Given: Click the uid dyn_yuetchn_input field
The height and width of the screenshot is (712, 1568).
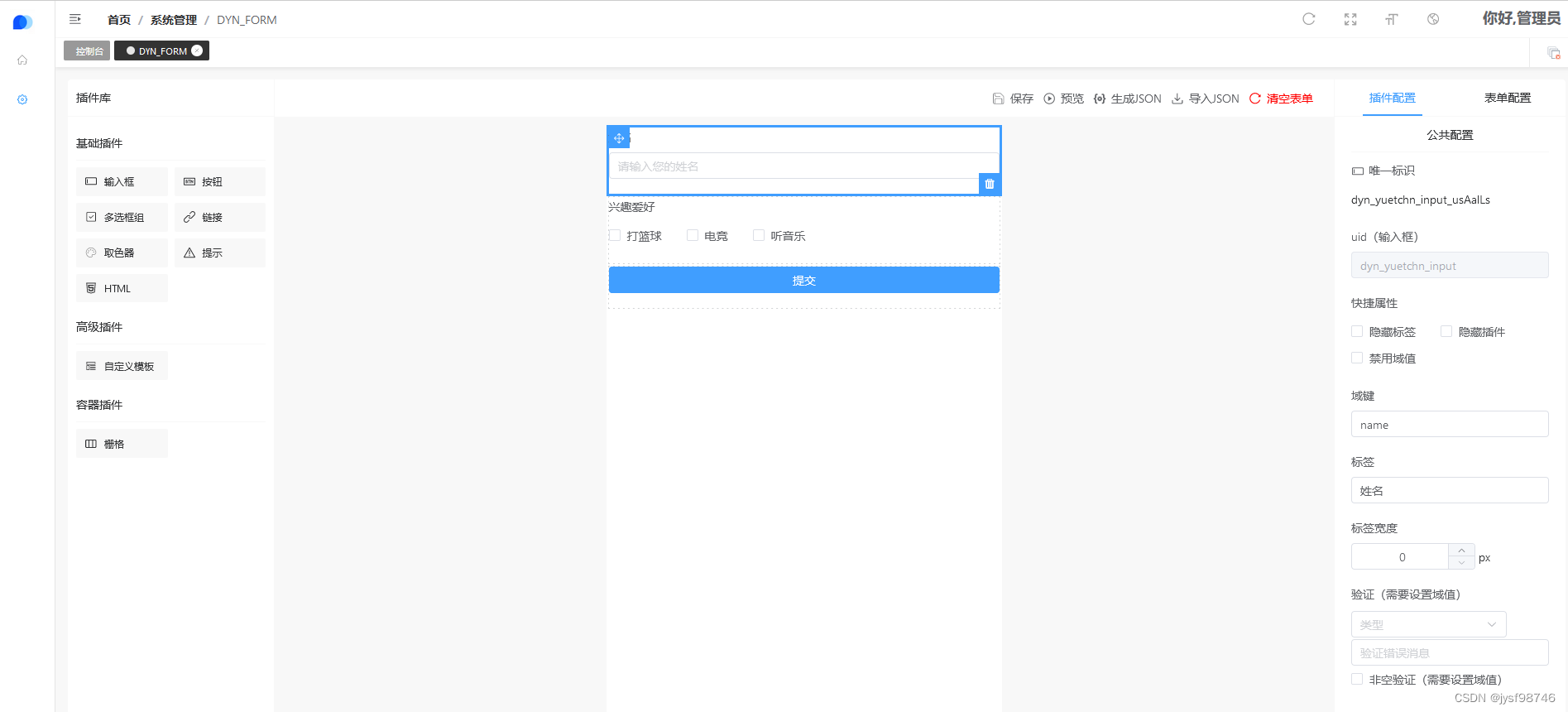Looking at the screenshot, I should coord(1450,265).
